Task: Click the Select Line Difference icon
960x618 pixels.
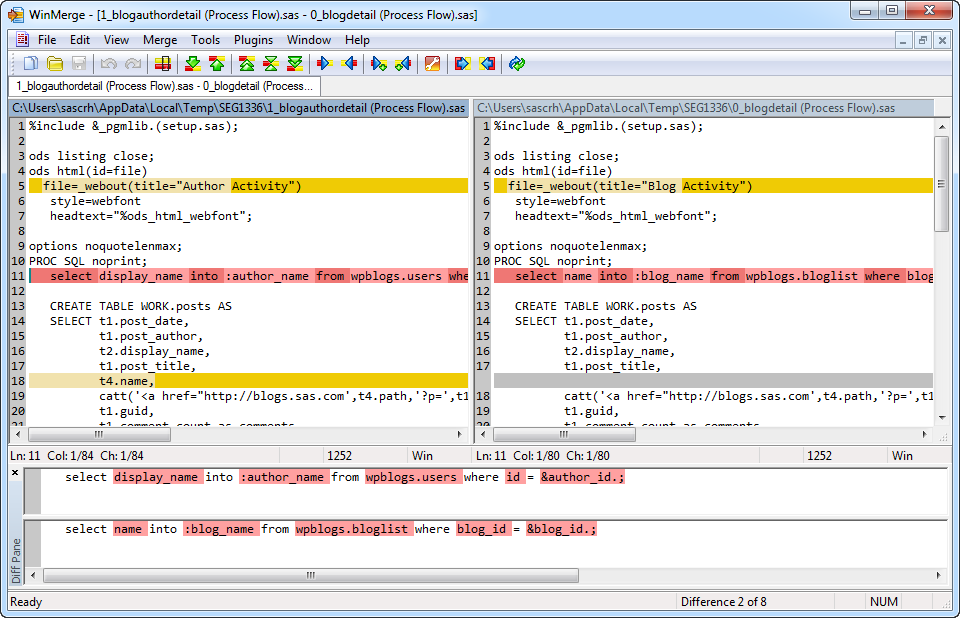Action: (x=162, y=64)
